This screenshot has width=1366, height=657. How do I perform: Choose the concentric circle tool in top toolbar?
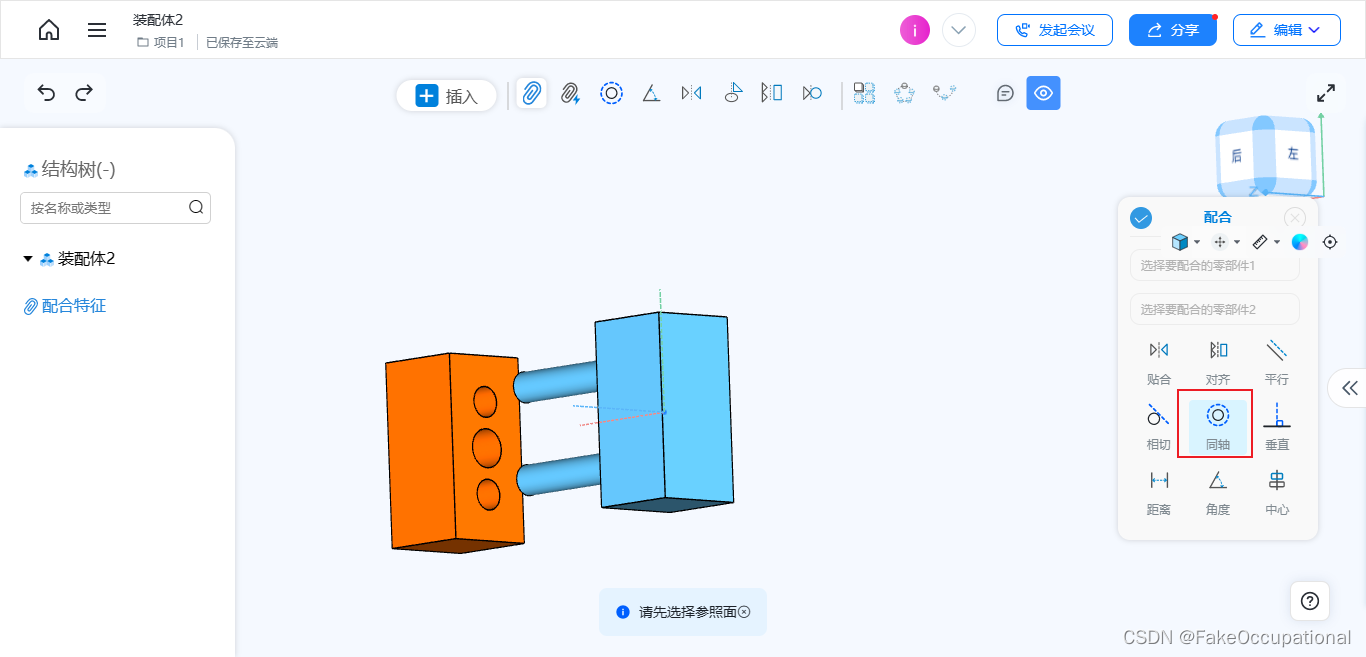coord(611,93)
